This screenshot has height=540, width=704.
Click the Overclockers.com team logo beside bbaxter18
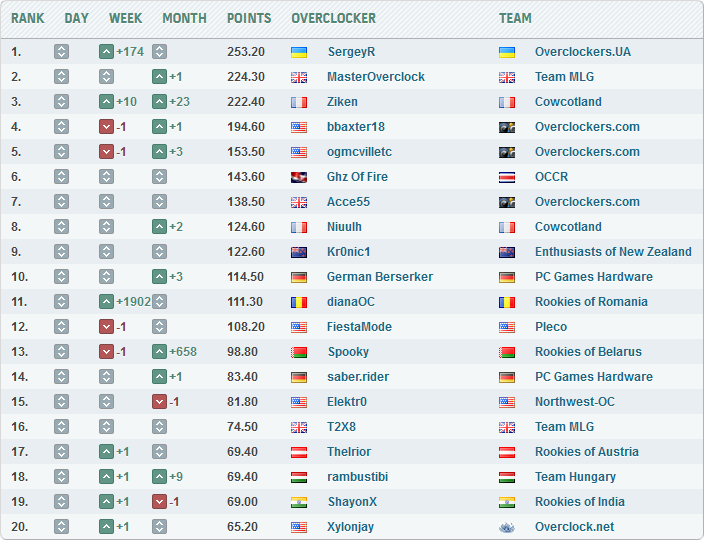[x=507, y=127]
